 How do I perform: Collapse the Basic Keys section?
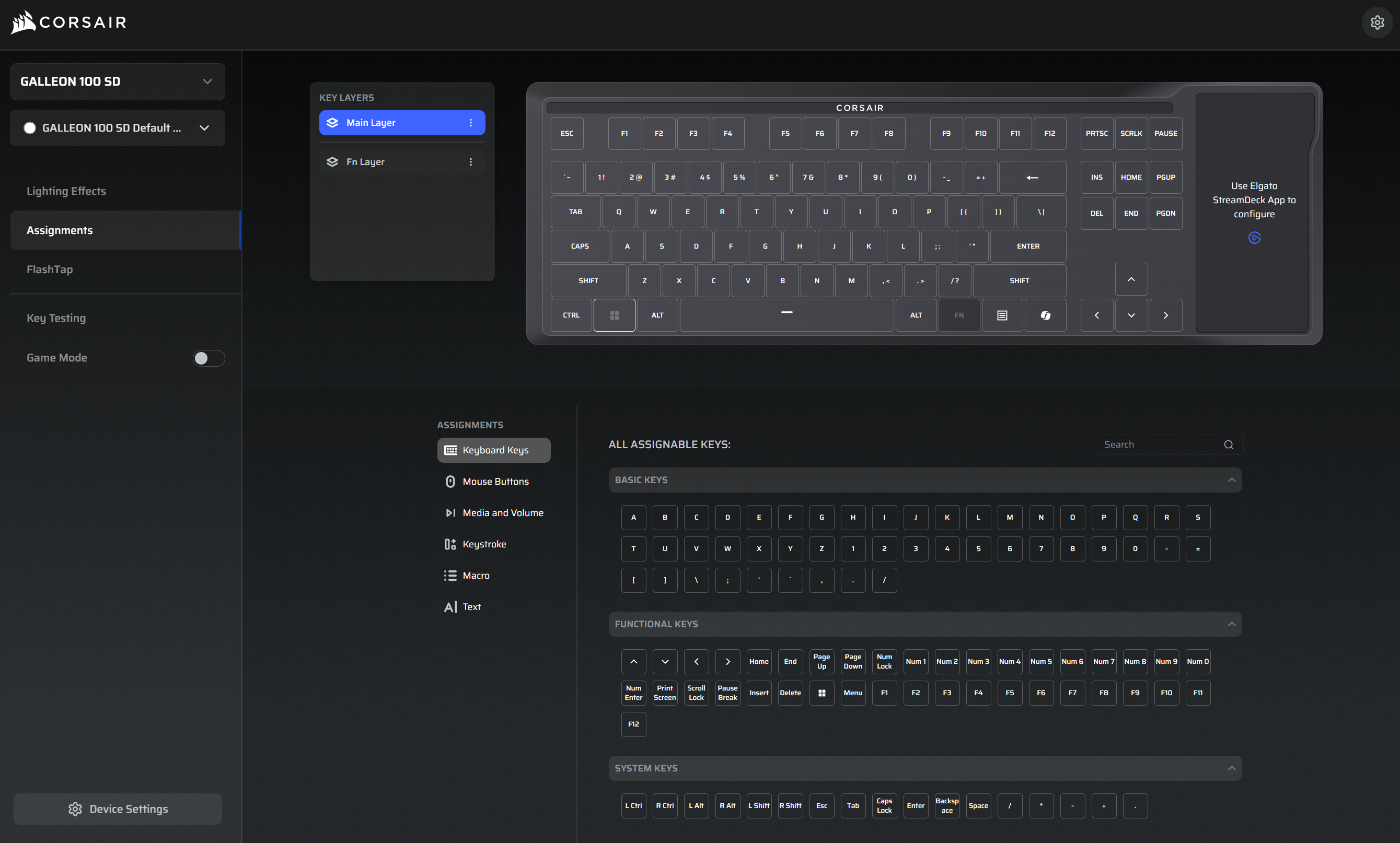(x=1232, y=479)
